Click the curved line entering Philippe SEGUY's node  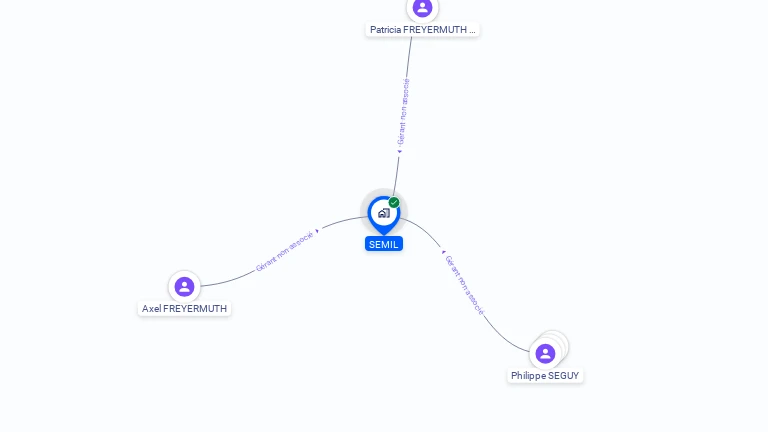pos(504,338)
